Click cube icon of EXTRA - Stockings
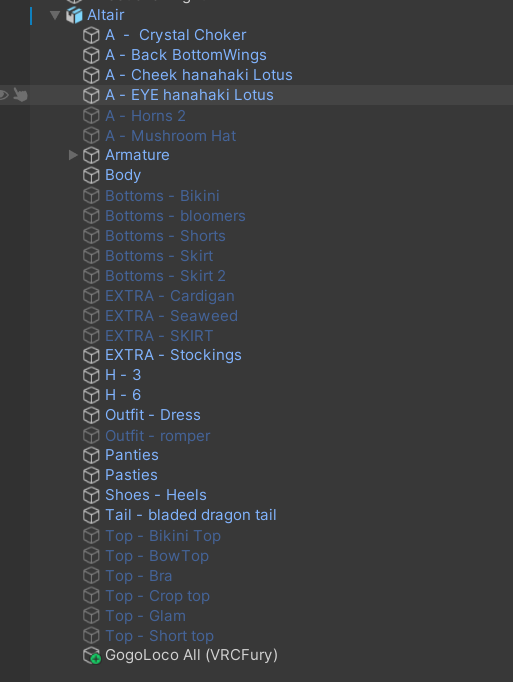 point(91,355)
